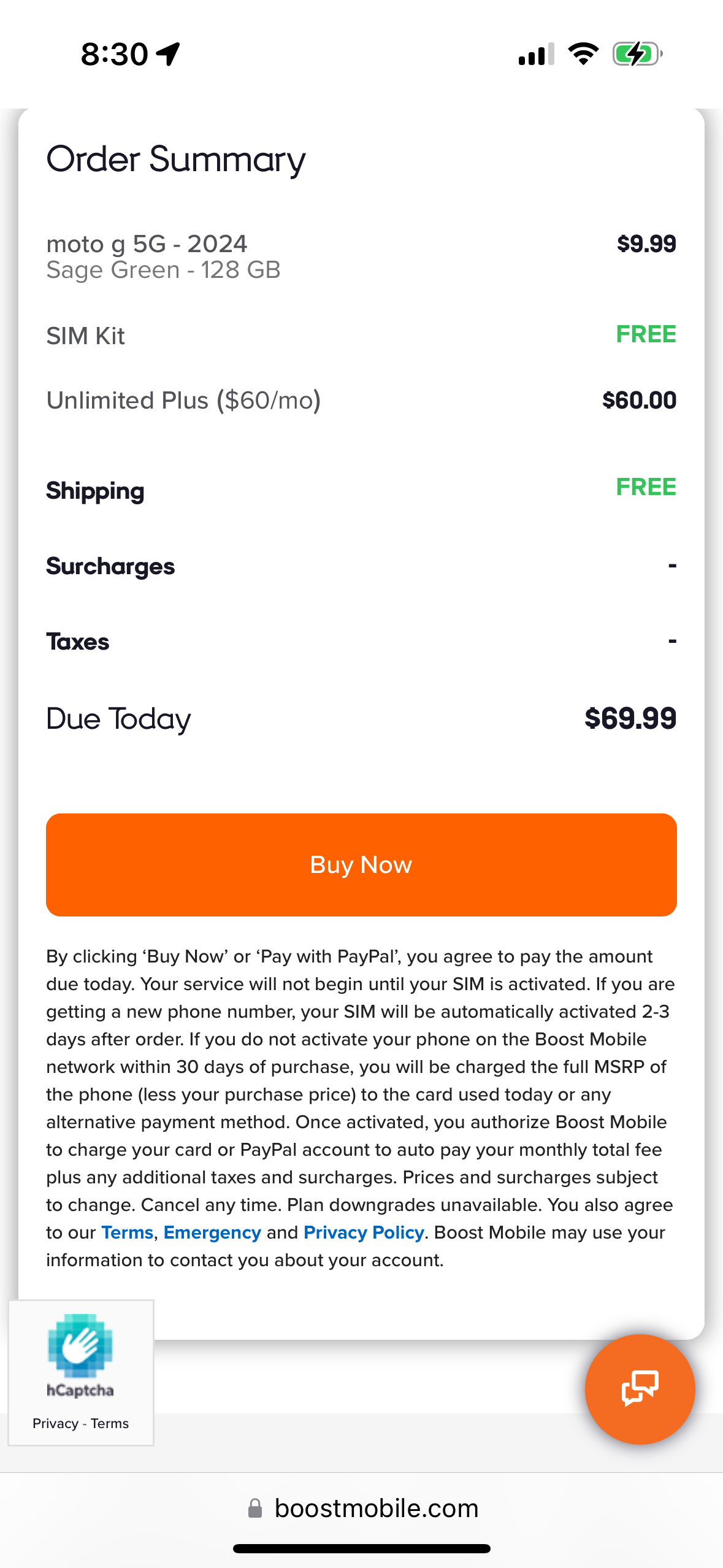Open the Emergency link
The height and width of the screenshot is (1568, 723).
click(x=212, y=1232)
